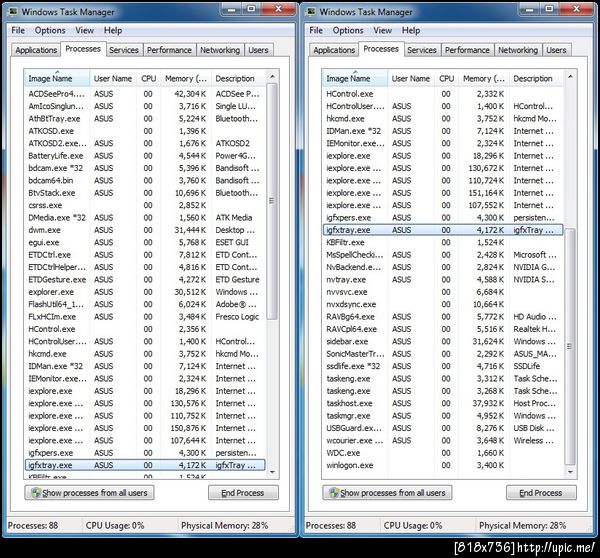This screenshot has height=558, width=600.
Task: Select BtvStack.exe process row
Action: pos(145,193)
